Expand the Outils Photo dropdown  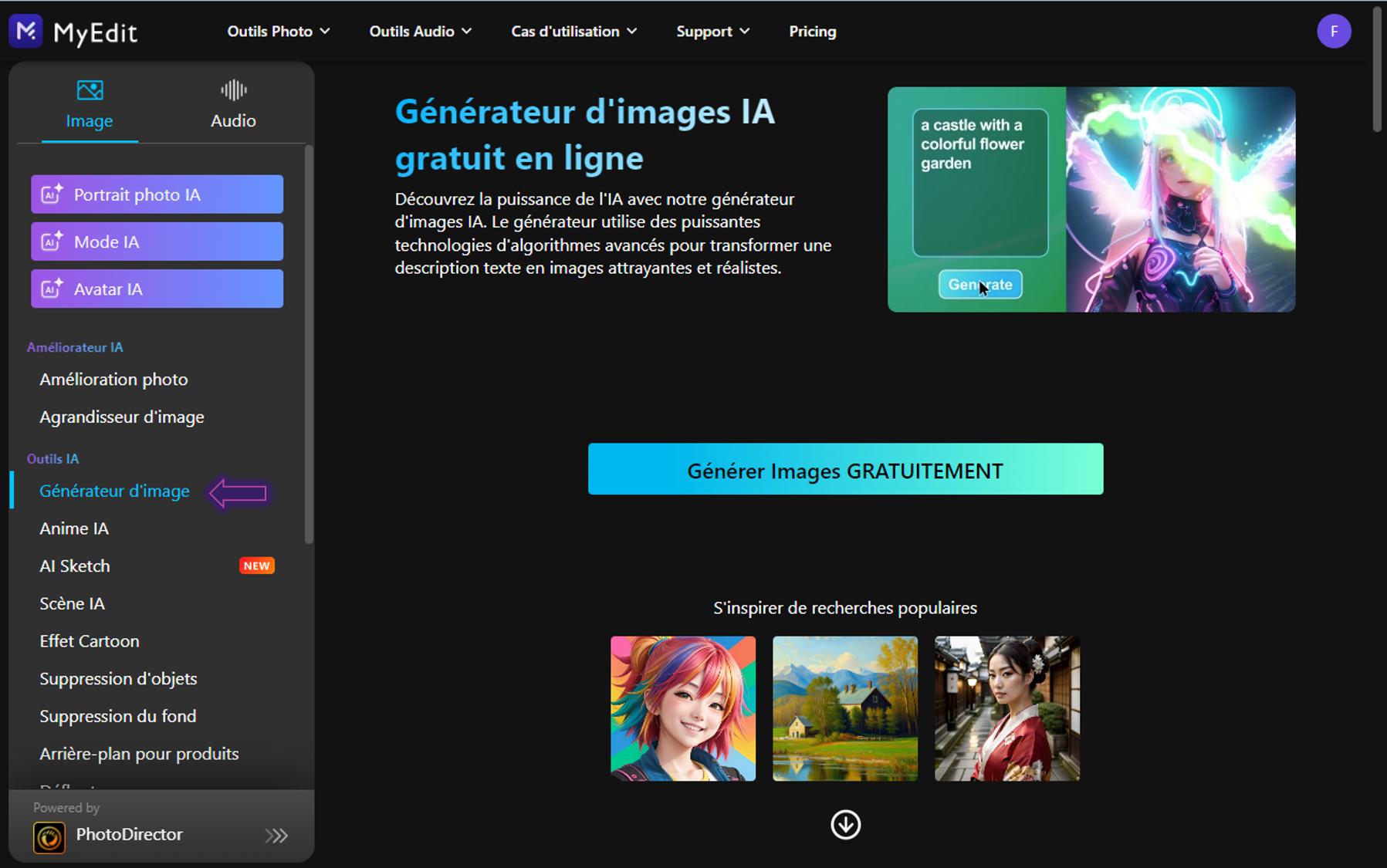coord(277,31)
